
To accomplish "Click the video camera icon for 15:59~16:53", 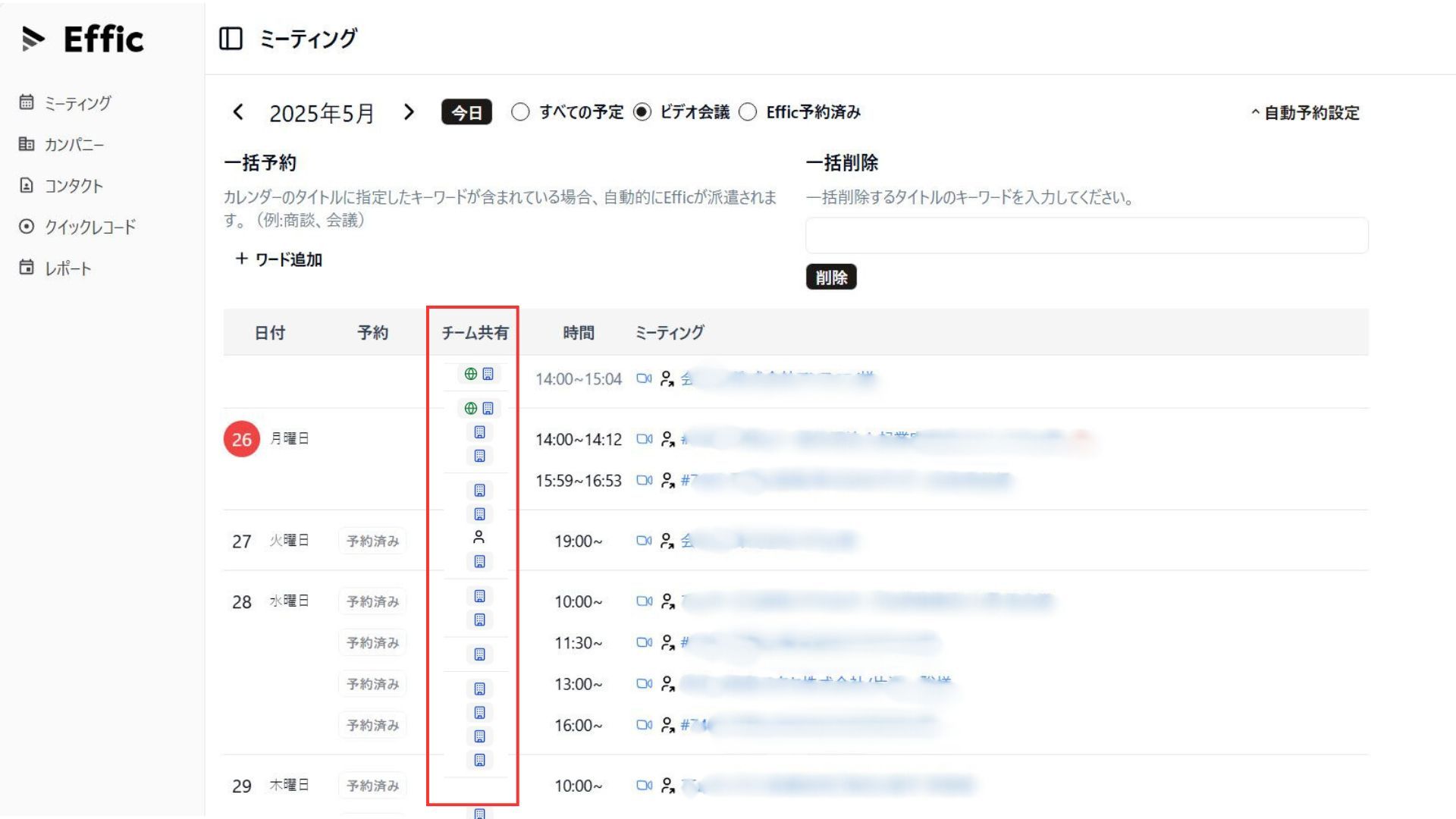I will click(x=644, y=480).
